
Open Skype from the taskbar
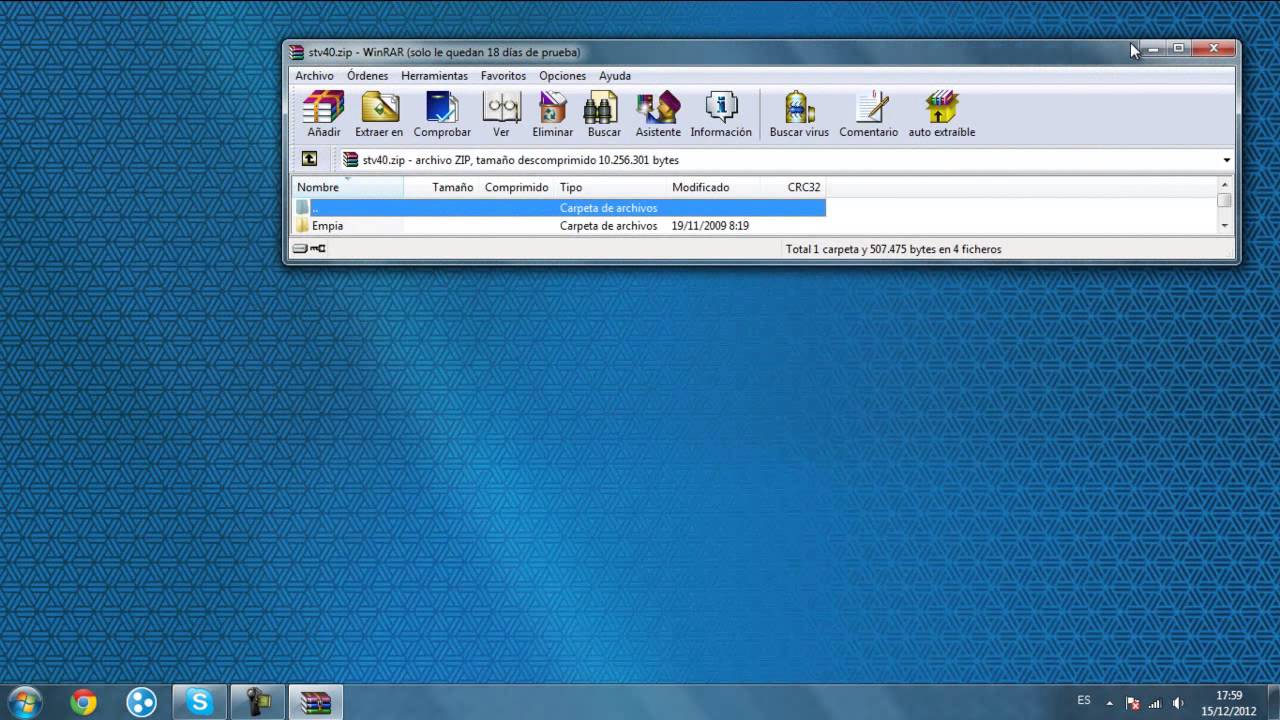point(199,703)
